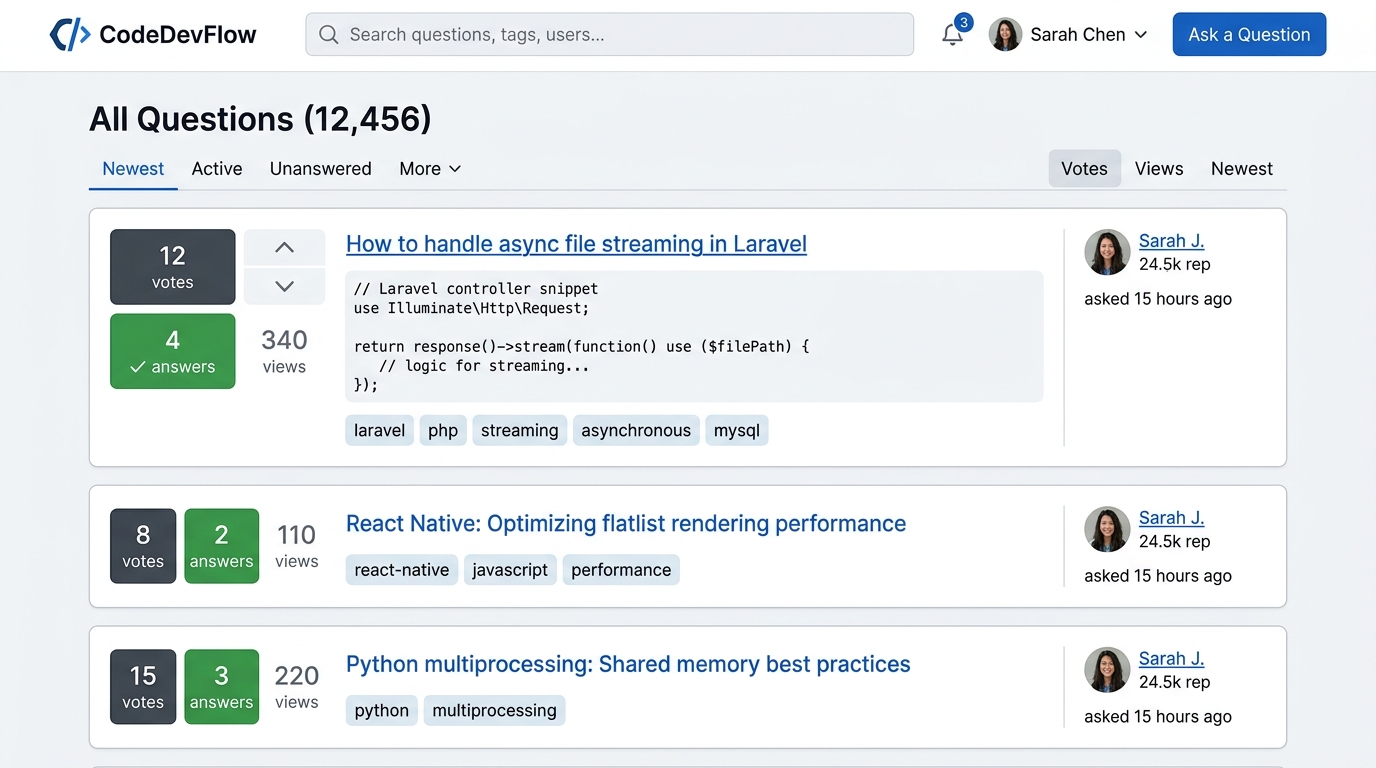This screenshot has height=768, width=1376.
Task: Click the 12 votes counter box
Action: [173, 267]
